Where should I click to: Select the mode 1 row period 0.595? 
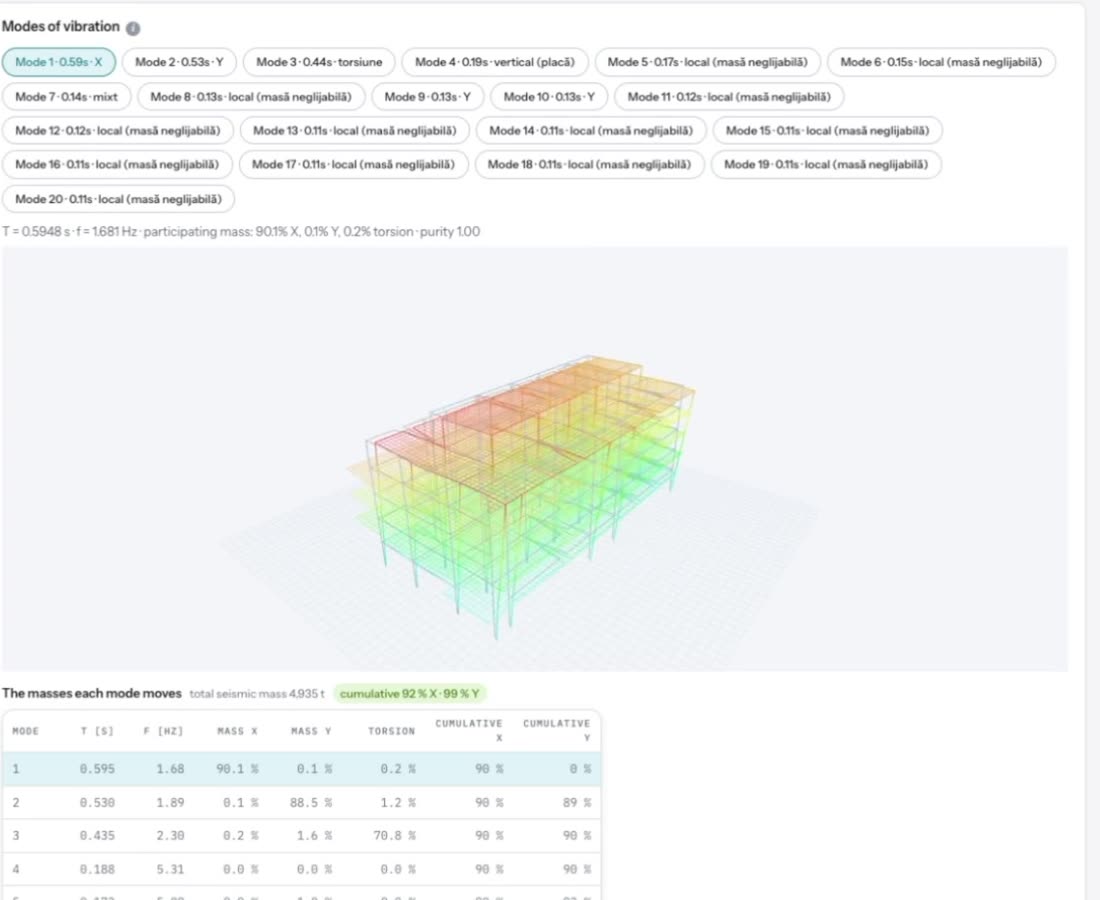click(97, 769)
